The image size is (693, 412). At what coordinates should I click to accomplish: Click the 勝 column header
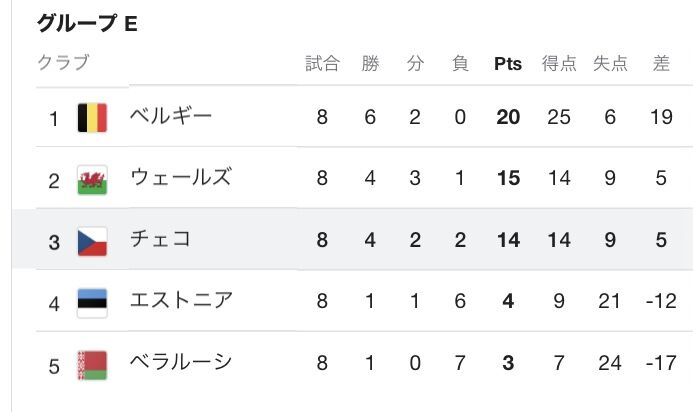coord(371,64)
